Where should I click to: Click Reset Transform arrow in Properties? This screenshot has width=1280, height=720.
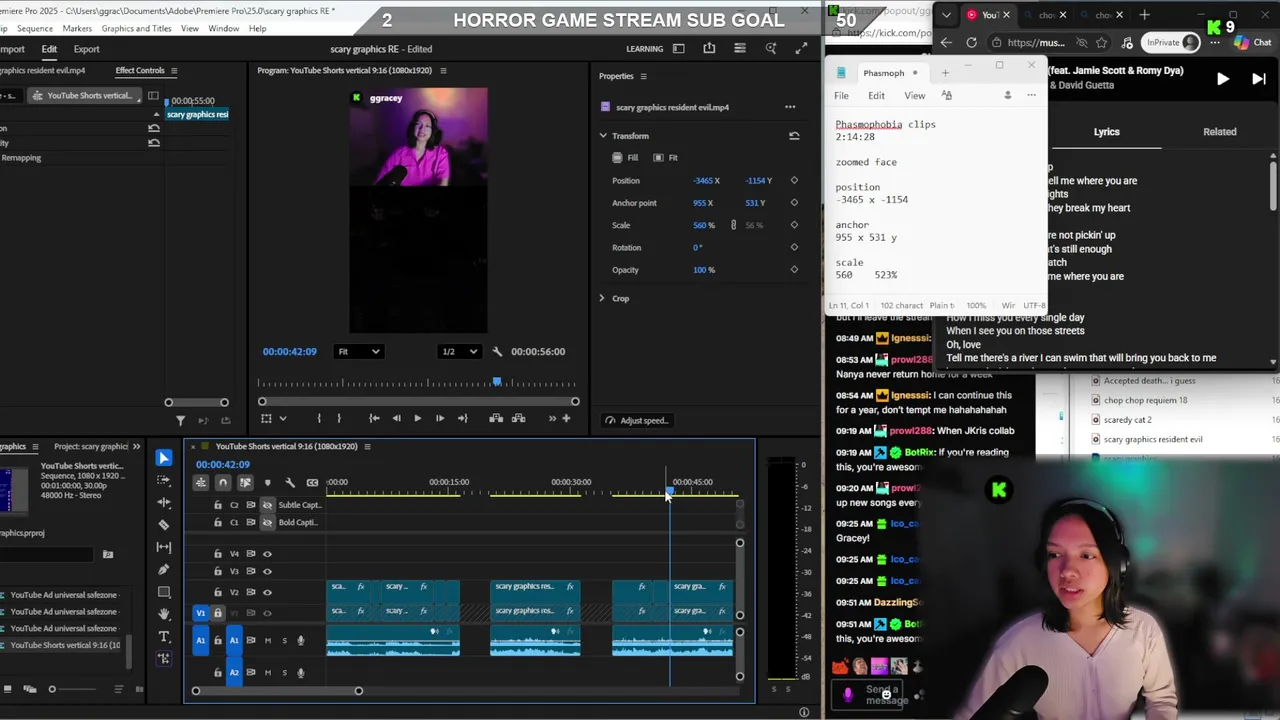794,136
